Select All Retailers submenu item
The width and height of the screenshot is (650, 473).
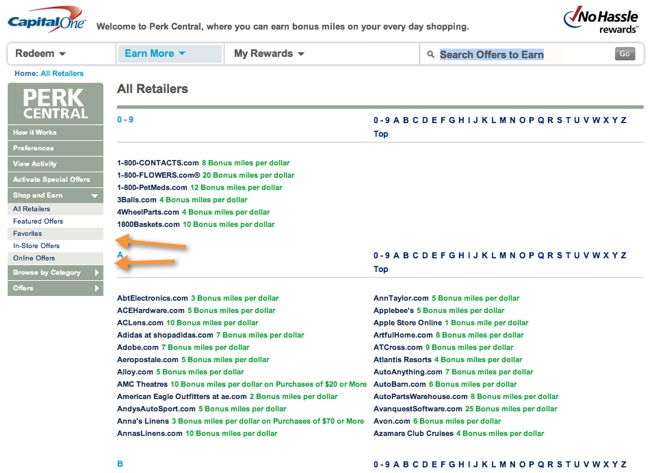click(56, 209)
